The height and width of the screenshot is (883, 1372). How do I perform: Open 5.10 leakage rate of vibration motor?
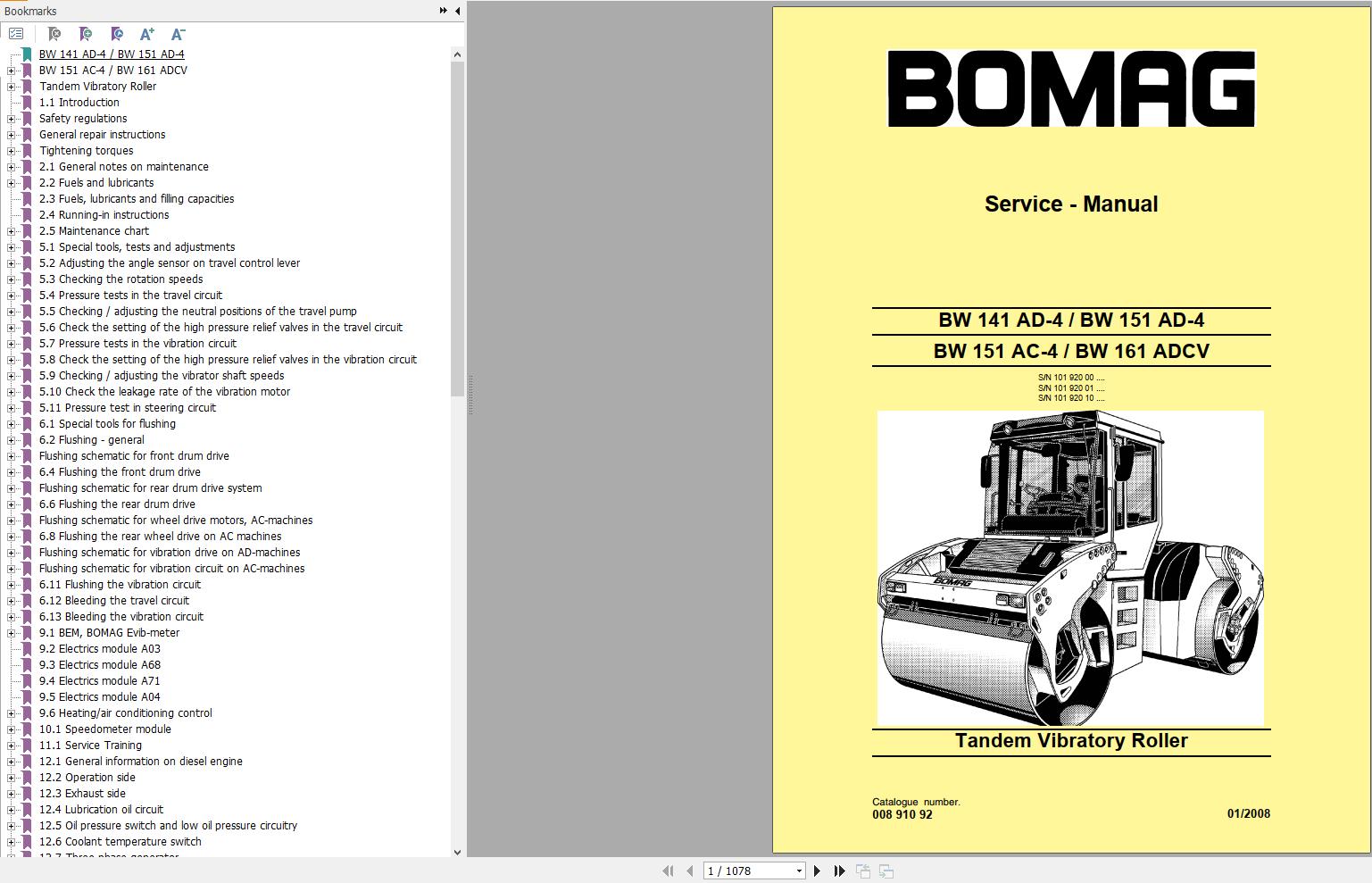pyautogui.click(x=164, y=392)
